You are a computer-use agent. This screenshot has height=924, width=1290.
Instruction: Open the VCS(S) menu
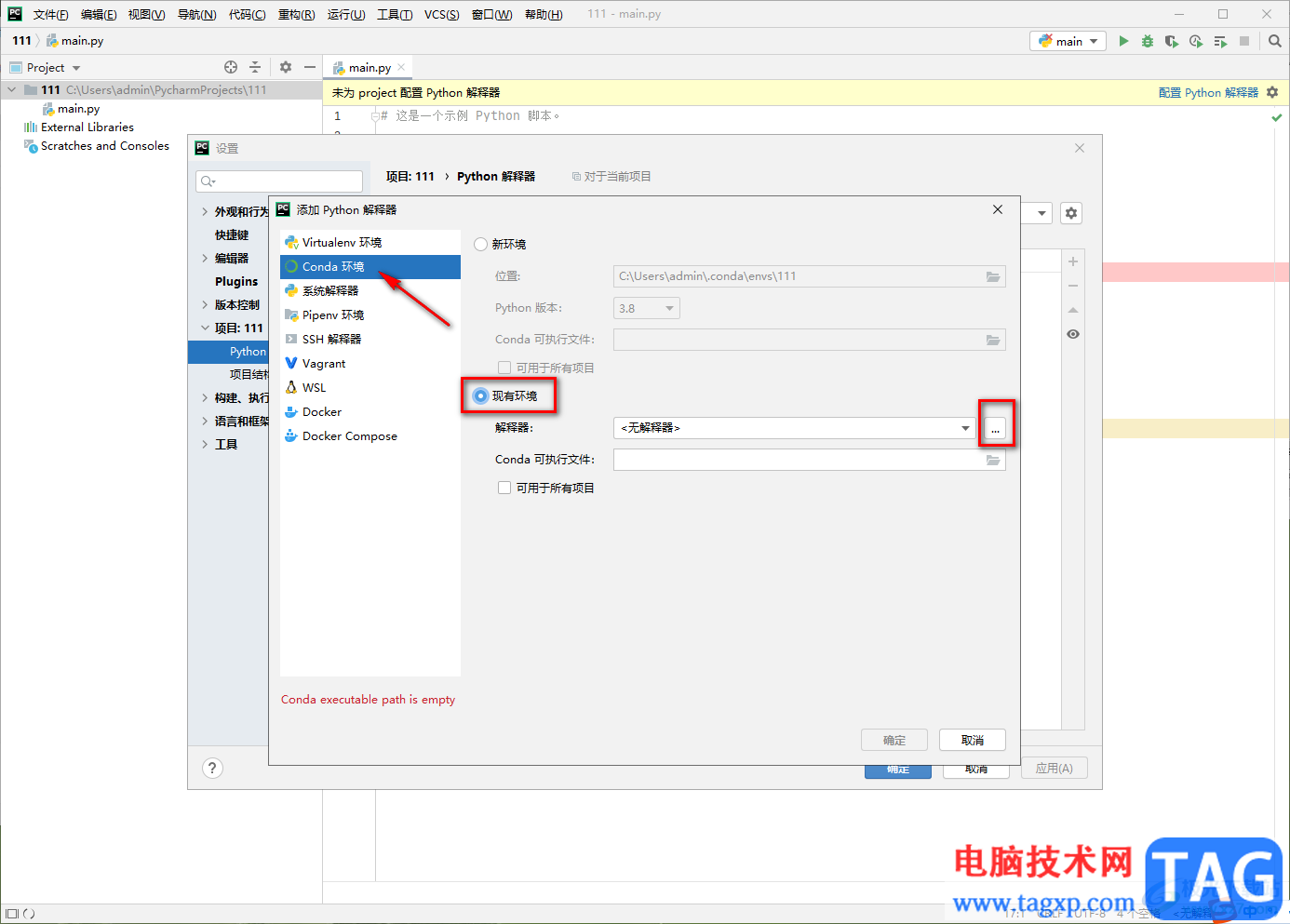pyautogui.click(x=442, y=14)
